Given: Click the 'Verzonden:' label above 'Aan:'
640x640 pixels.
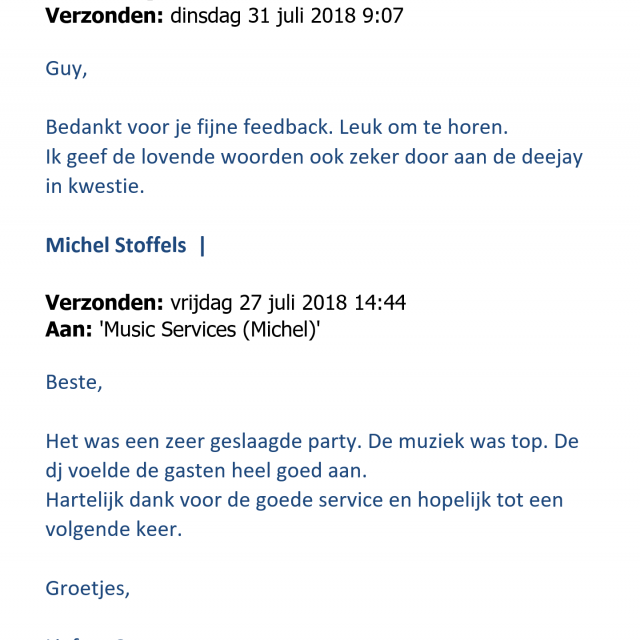Looking at the screenshot, I should [104, 303].
